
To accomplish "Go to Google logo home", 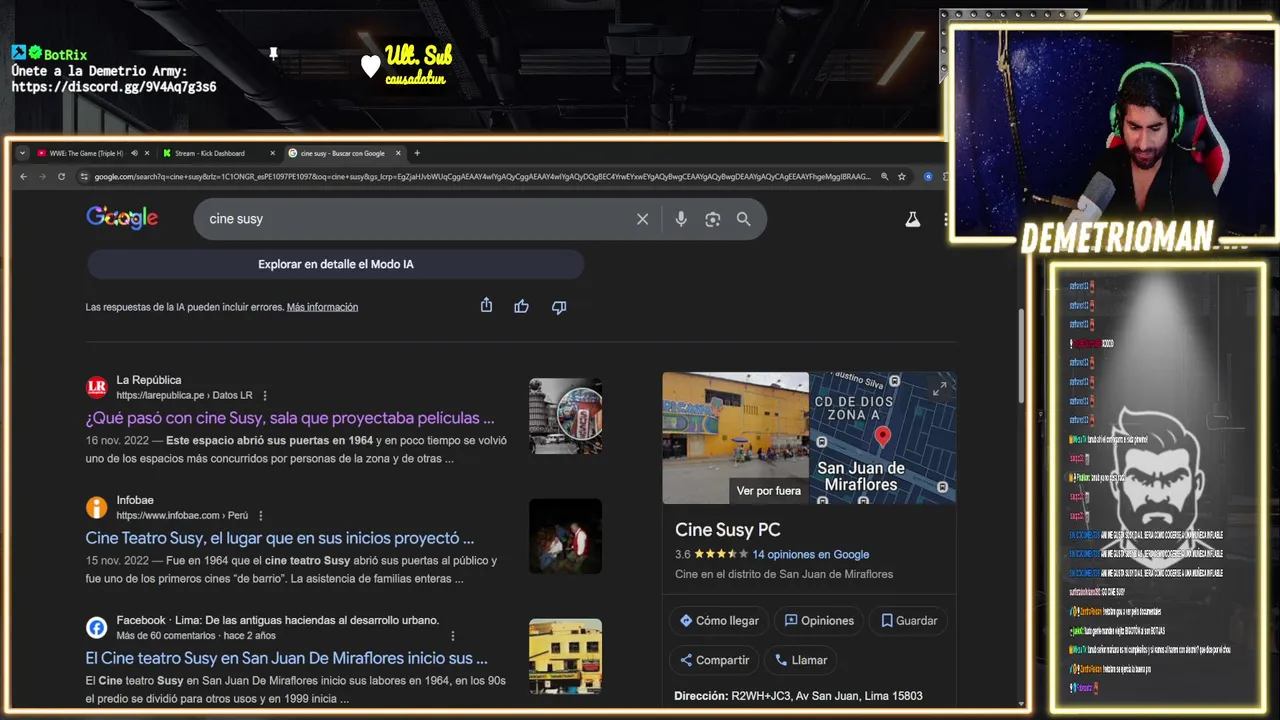I will point(122,217).
